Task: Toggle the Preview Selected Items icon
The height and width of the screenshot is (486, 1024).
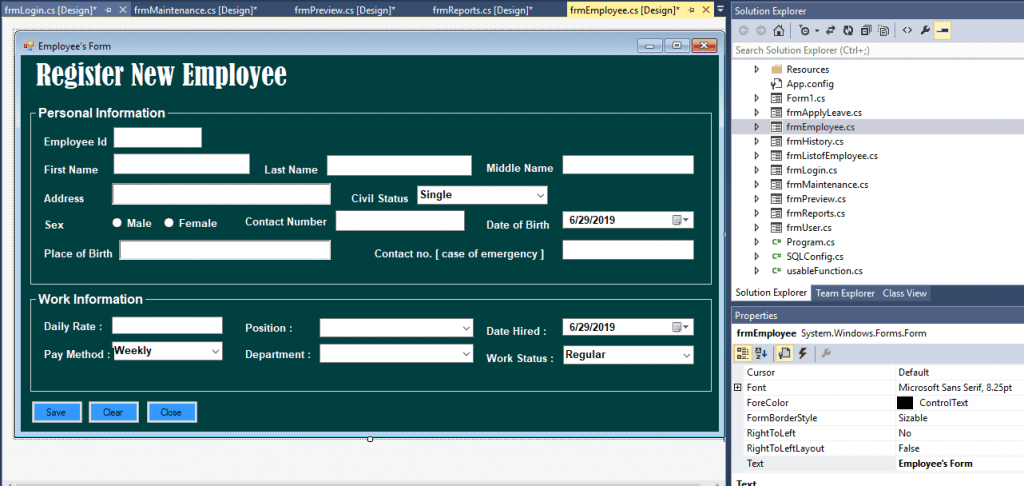Action: 942,31
